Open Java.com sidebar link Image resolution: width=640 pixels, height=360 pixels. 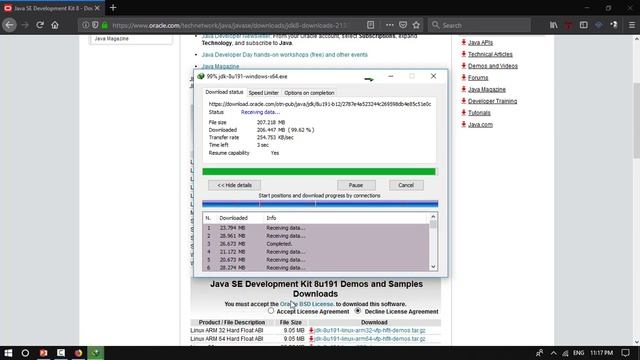[x=480, y=124]
